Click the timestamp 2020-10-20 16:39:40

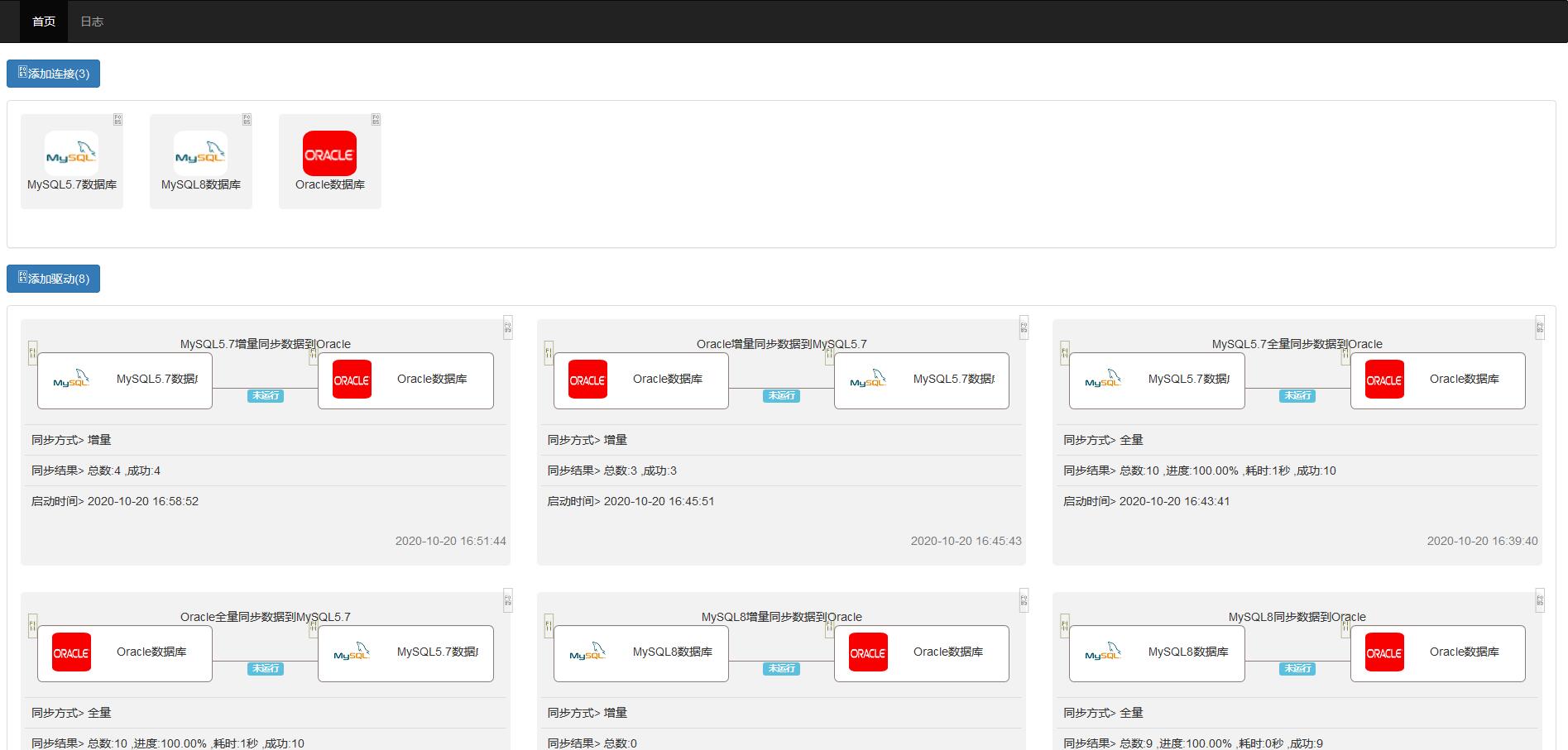(1483, 541)
